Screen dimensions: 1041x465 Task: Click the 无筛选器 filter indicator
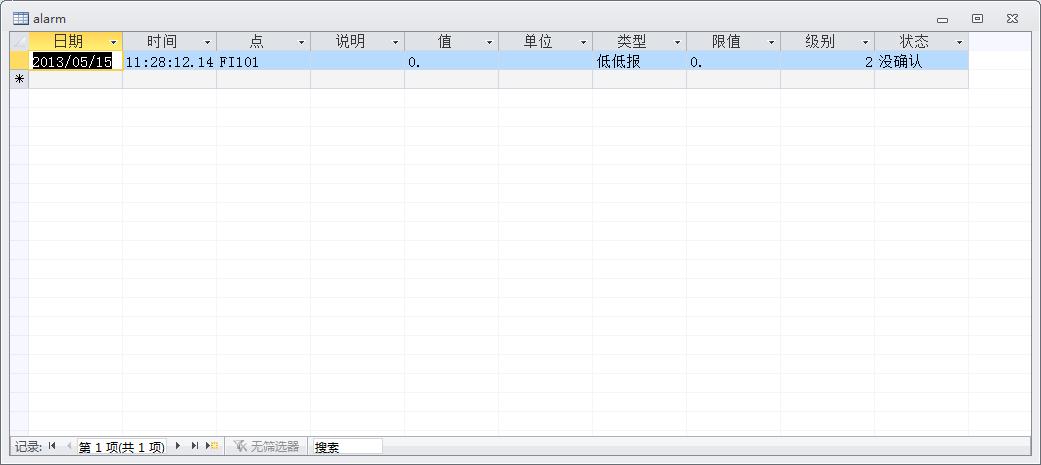[x=266, y=446]
